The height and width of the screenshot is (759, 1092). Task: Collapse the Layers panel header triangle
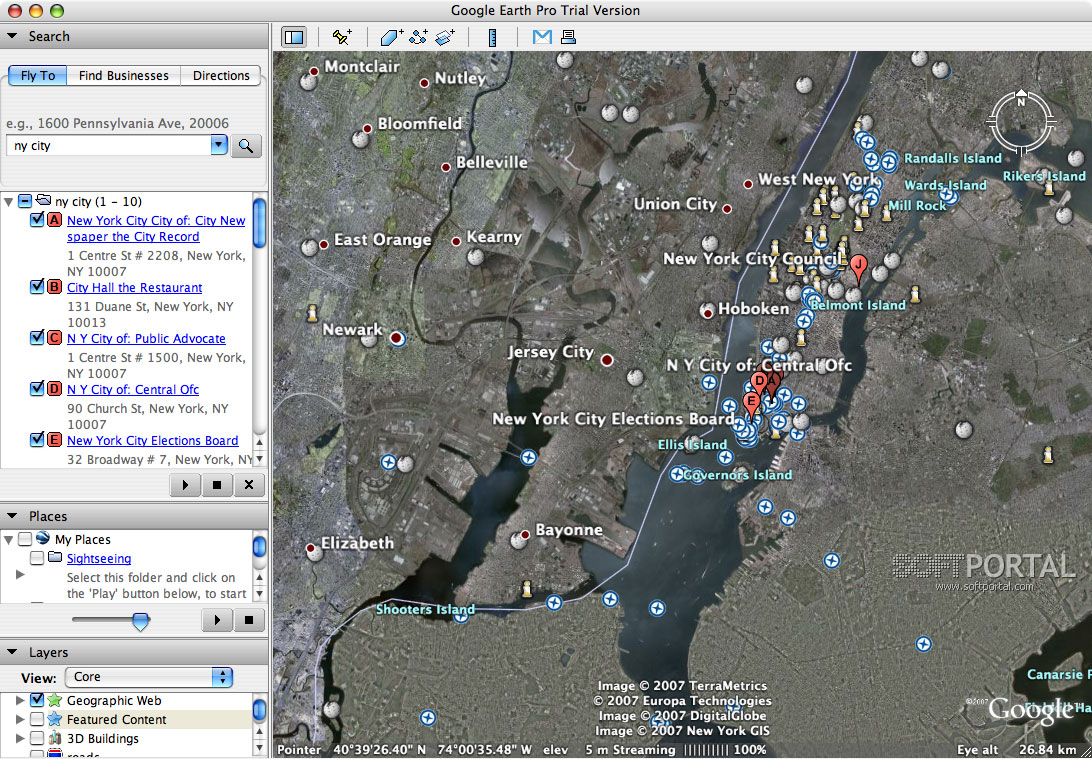pyautogui.click(x=13, y=652)
